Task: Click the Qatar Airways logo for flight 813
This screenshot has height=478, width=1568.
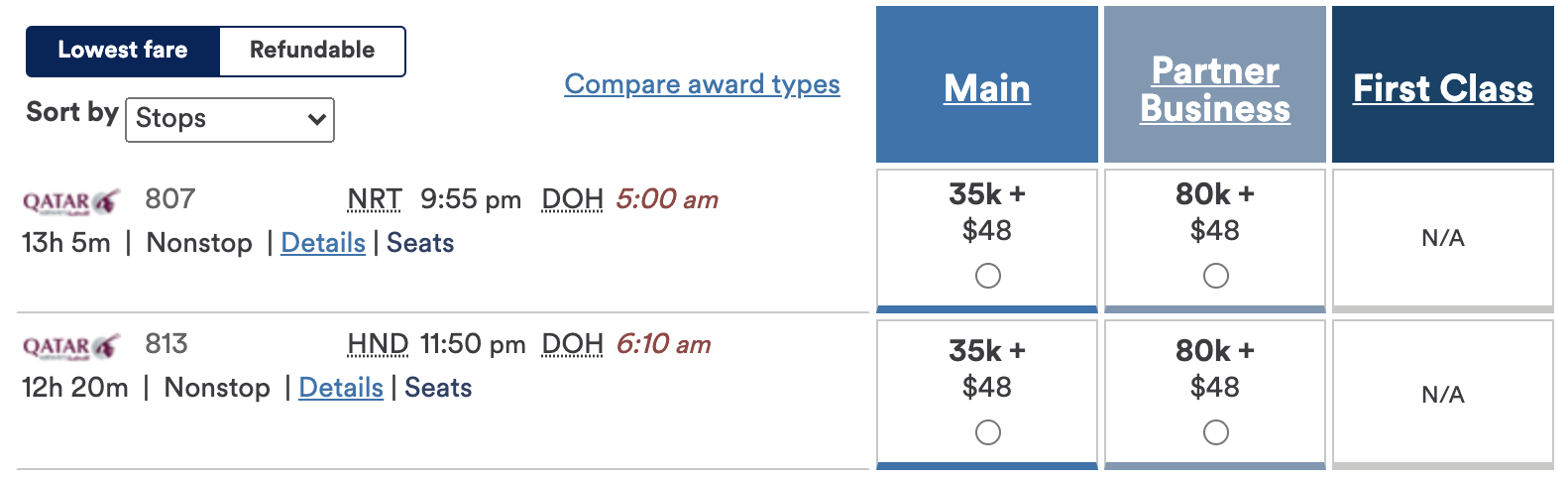Action: click(70, 347)
